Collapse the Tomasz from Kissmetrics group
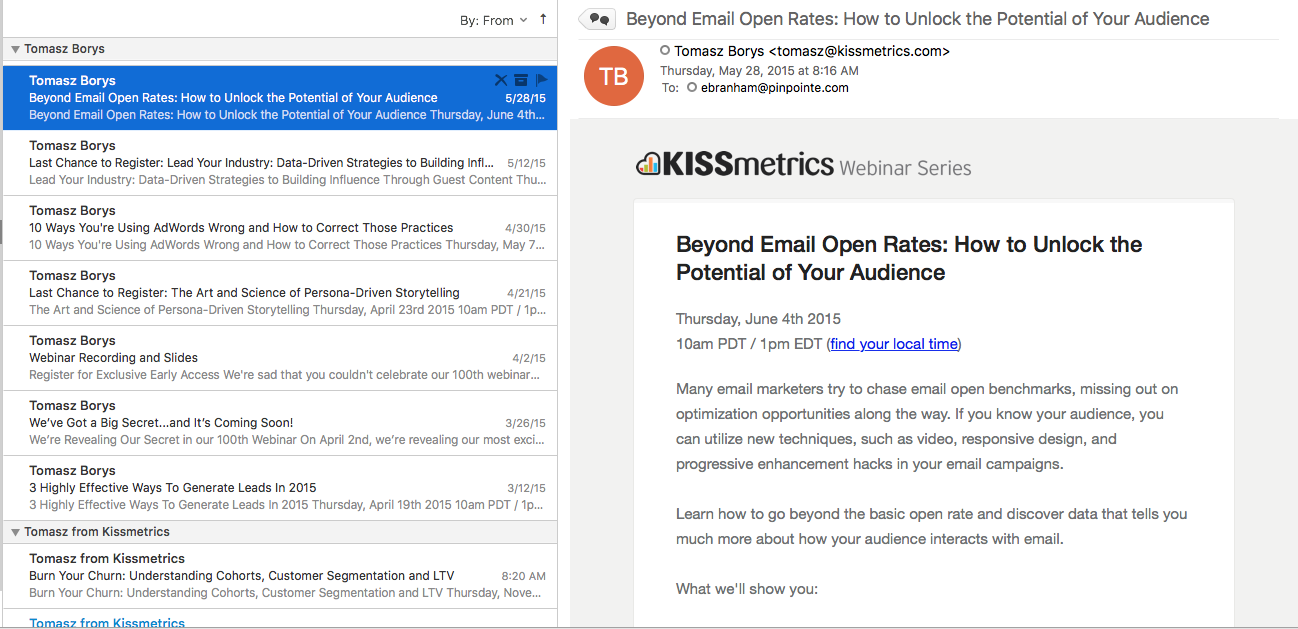This screenshot has width=1298, height=629. tap(15, 532)
